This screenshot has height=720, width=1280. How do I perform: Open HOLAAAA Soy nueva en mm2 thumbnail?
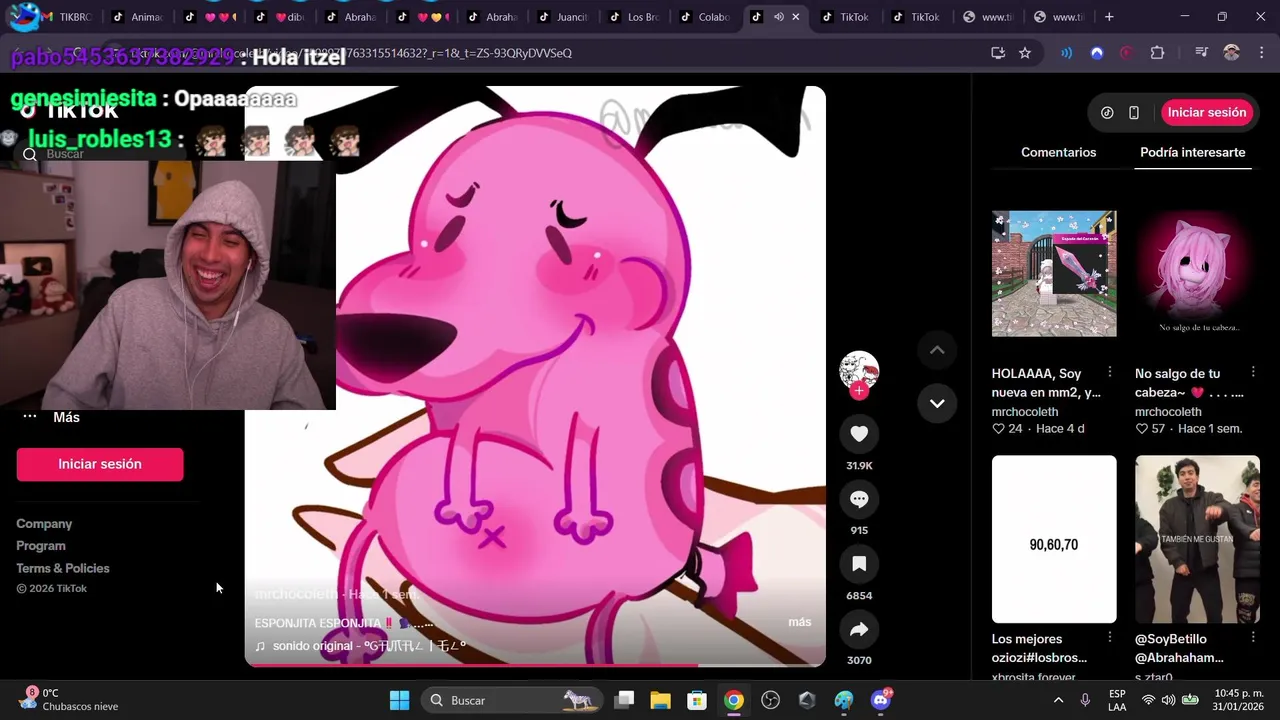1054,273
